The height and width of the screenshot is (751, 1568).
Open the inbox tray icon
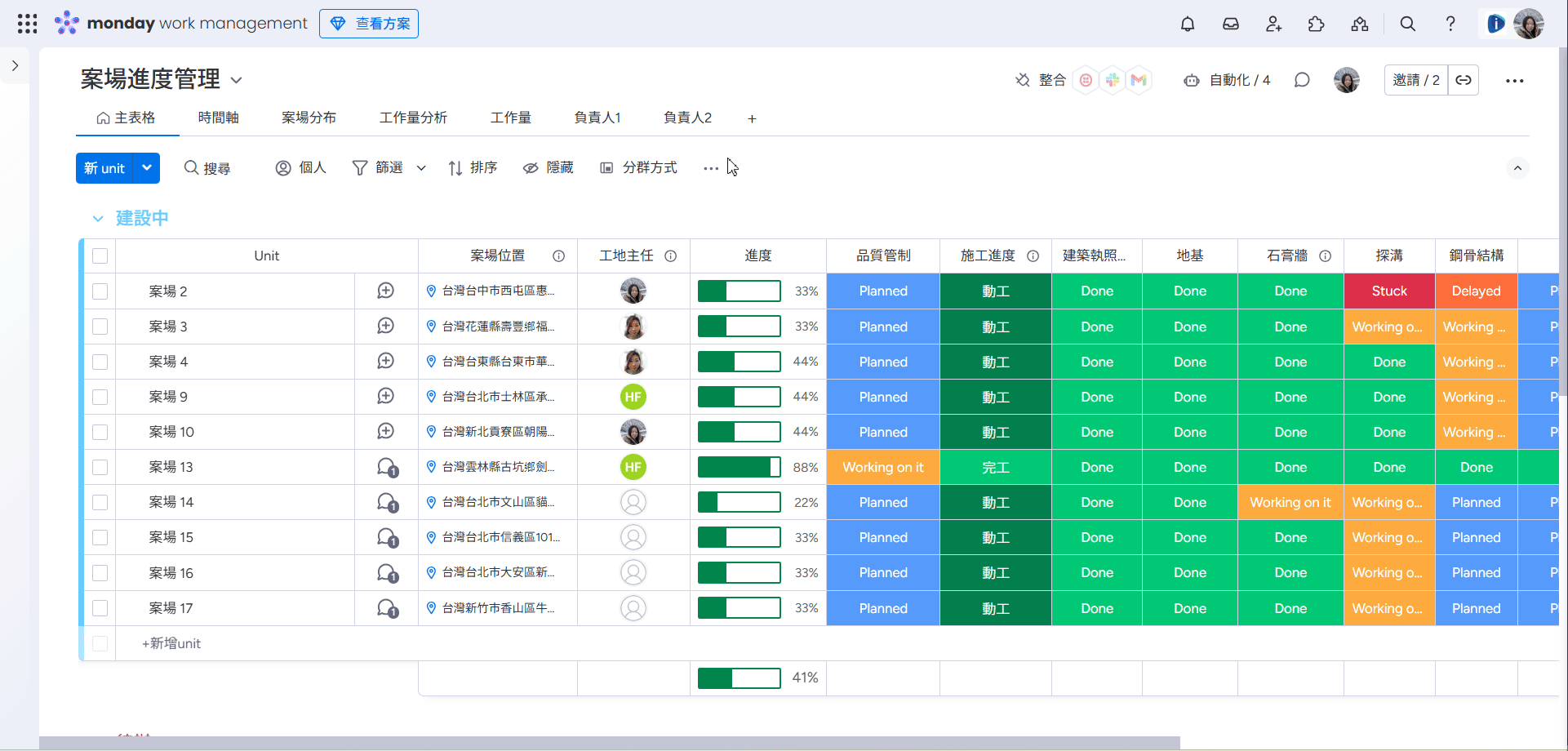coord(1231,24)
